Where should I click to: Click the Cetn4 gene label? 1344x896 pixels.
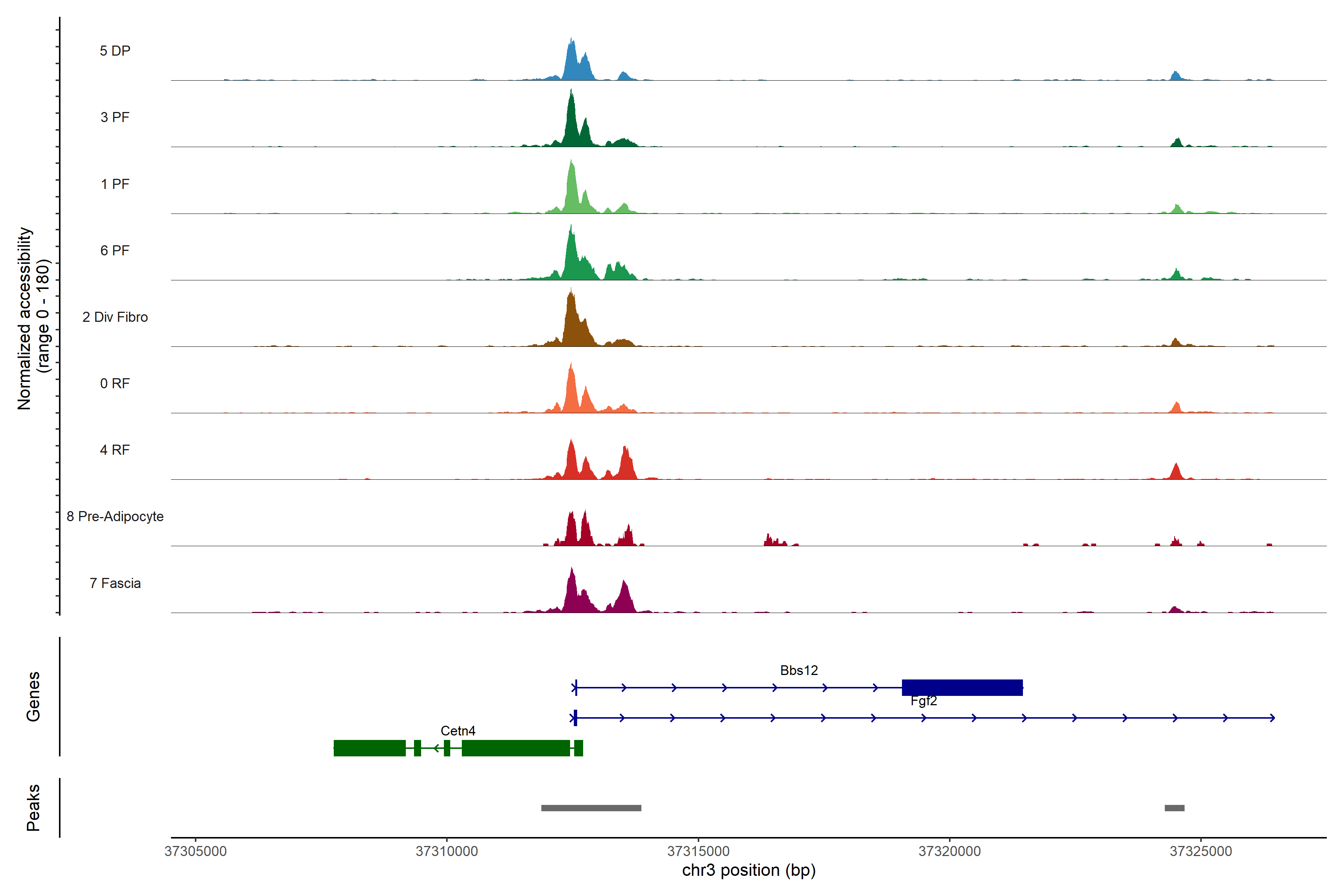458,731
